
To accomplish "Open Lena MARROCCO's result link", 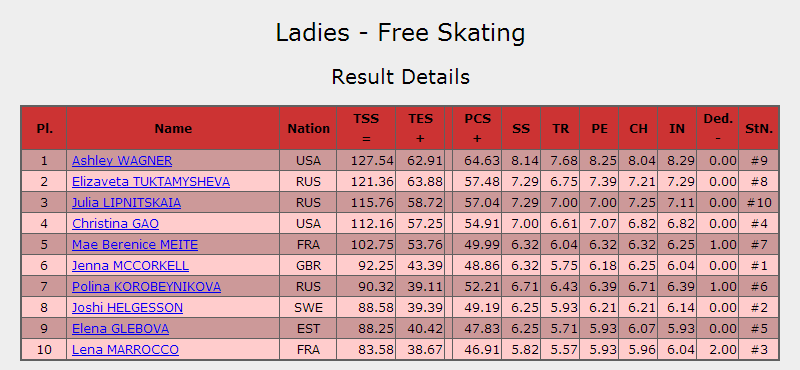I will [126, 350].
